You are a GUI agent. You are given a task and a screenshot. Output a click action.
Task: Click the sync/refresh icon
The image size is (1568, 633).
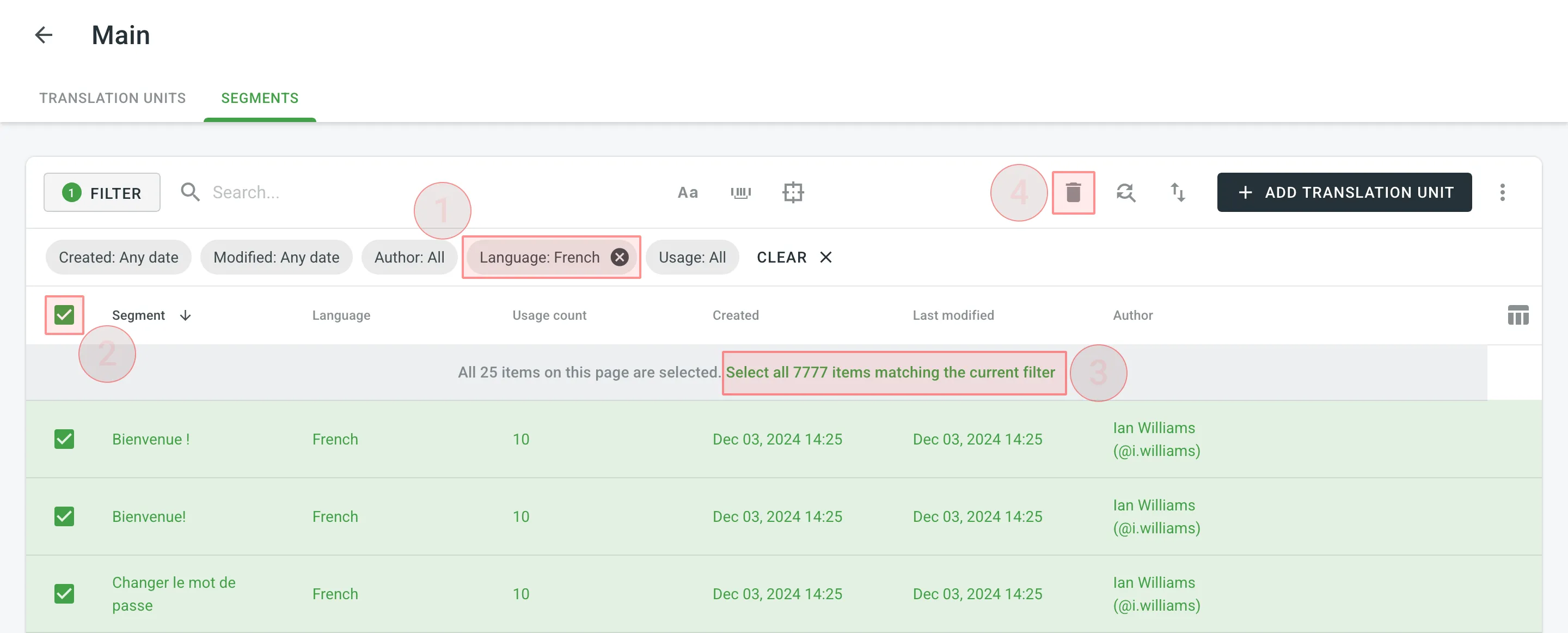point(1123,192)
